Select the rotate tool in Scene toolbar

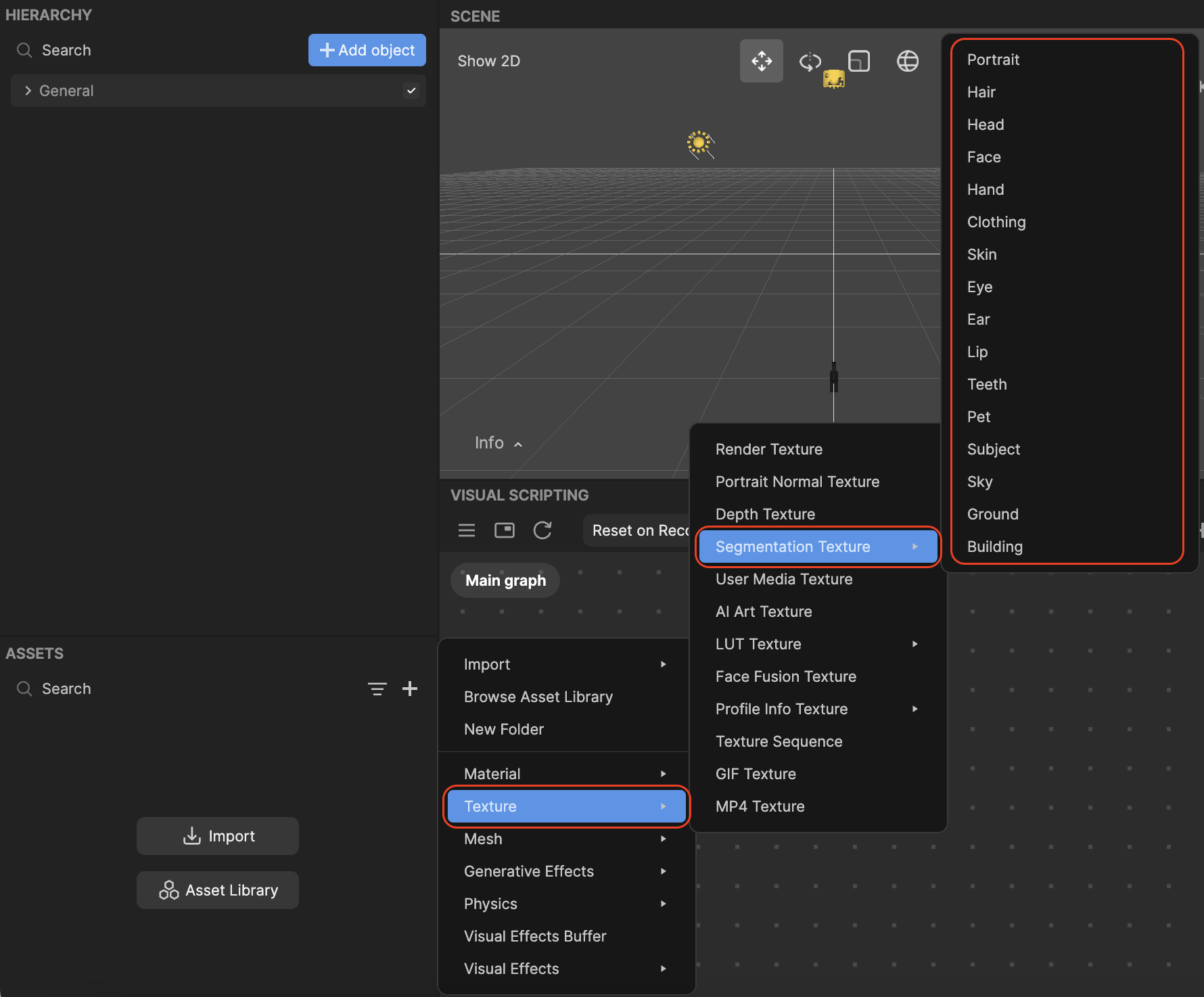pos(810,62)
